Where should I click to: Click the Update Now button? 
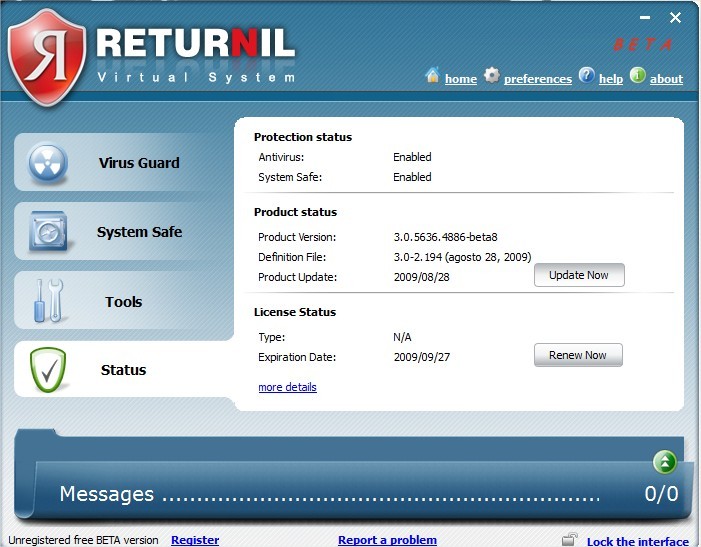pyautogui.click(x=579, y=275)
